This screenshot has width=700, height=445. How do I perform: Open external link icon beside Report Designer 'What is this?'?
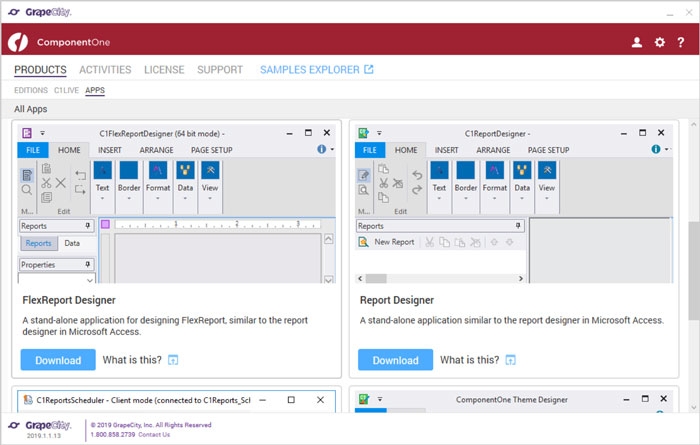[510, 360]
